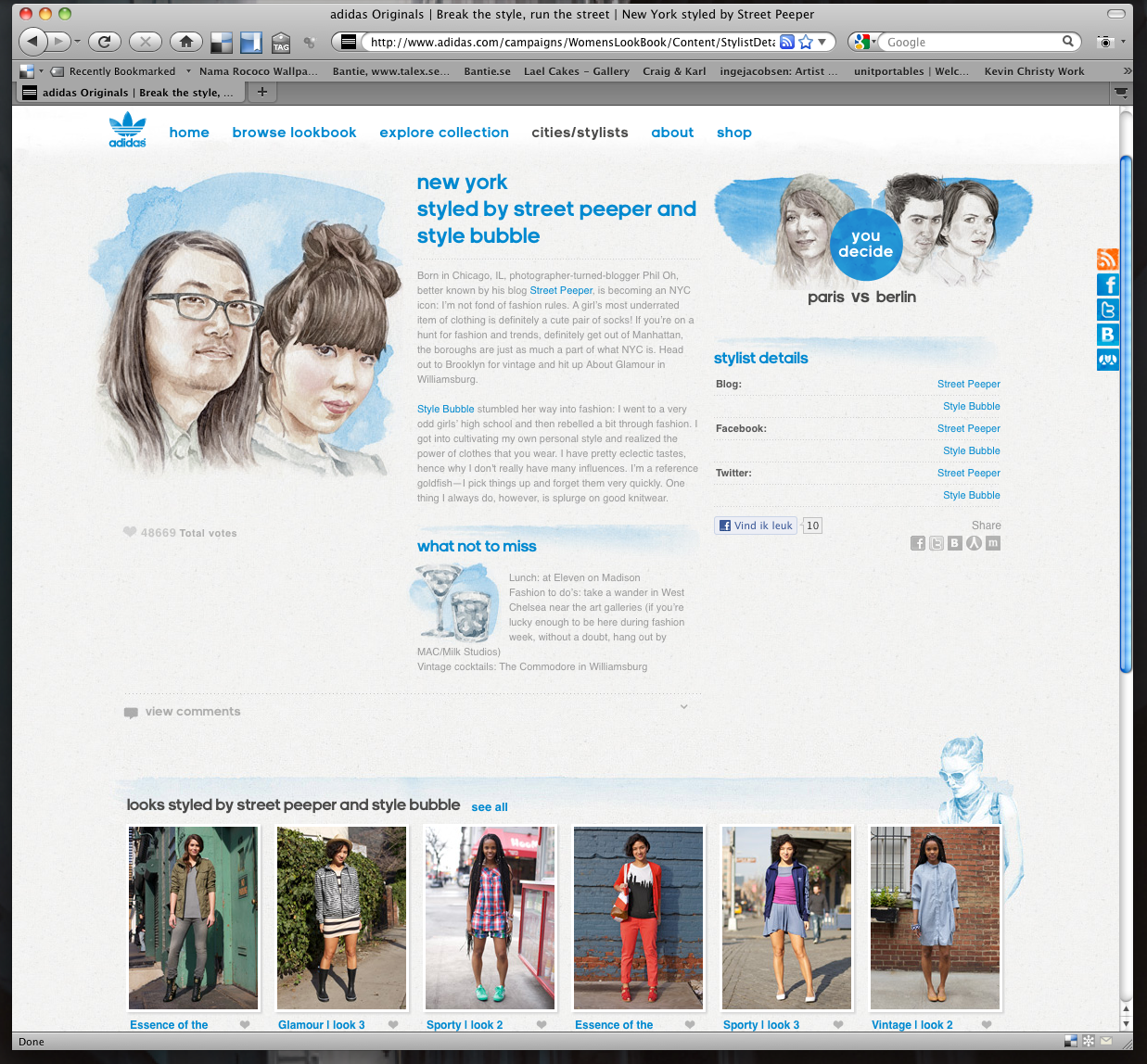
Task: Click the blue B icon in side bar
Action: pyautogui.click(x=1107, y=335)
